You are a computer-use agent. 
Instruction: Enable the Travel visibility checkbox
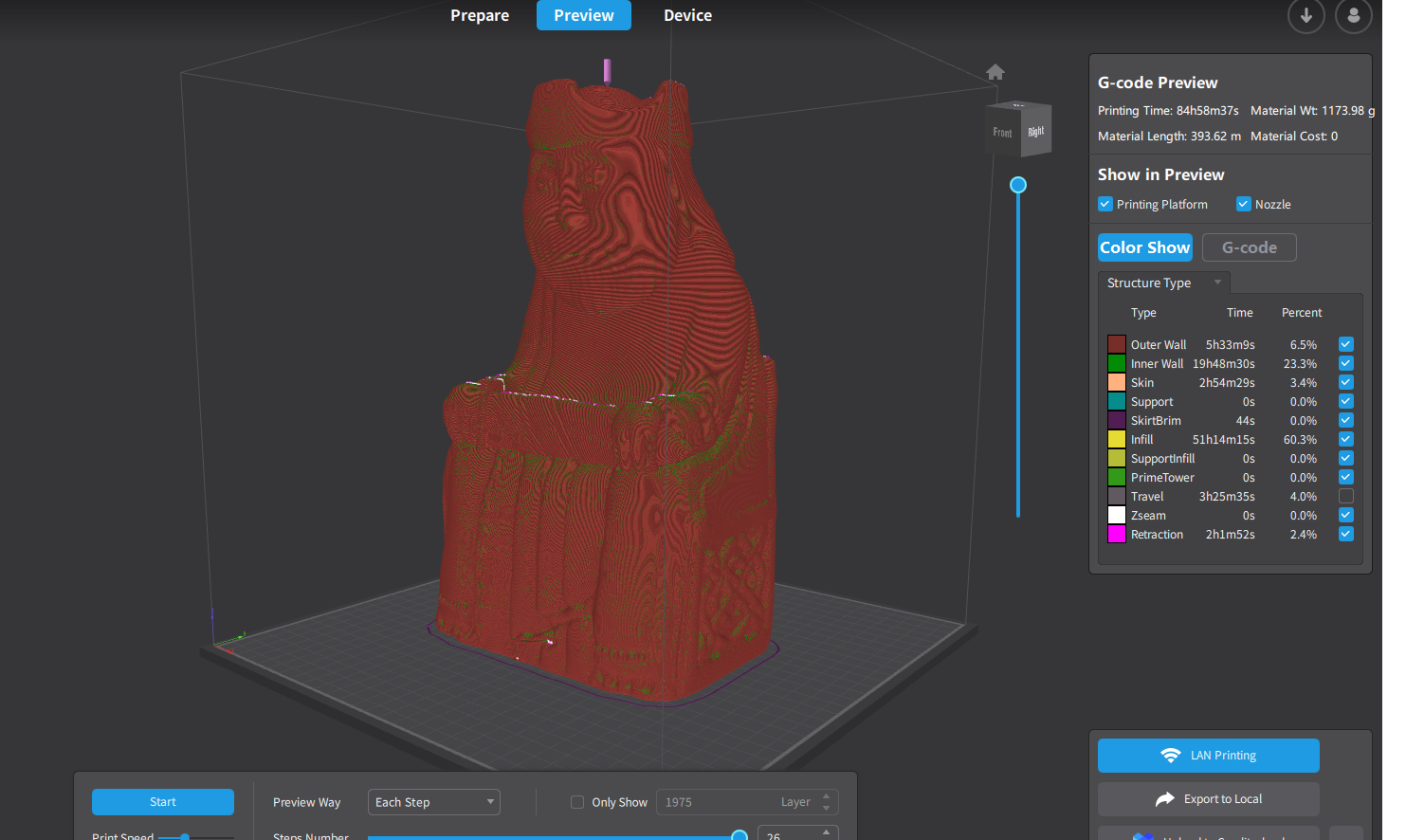point(1346,496)
